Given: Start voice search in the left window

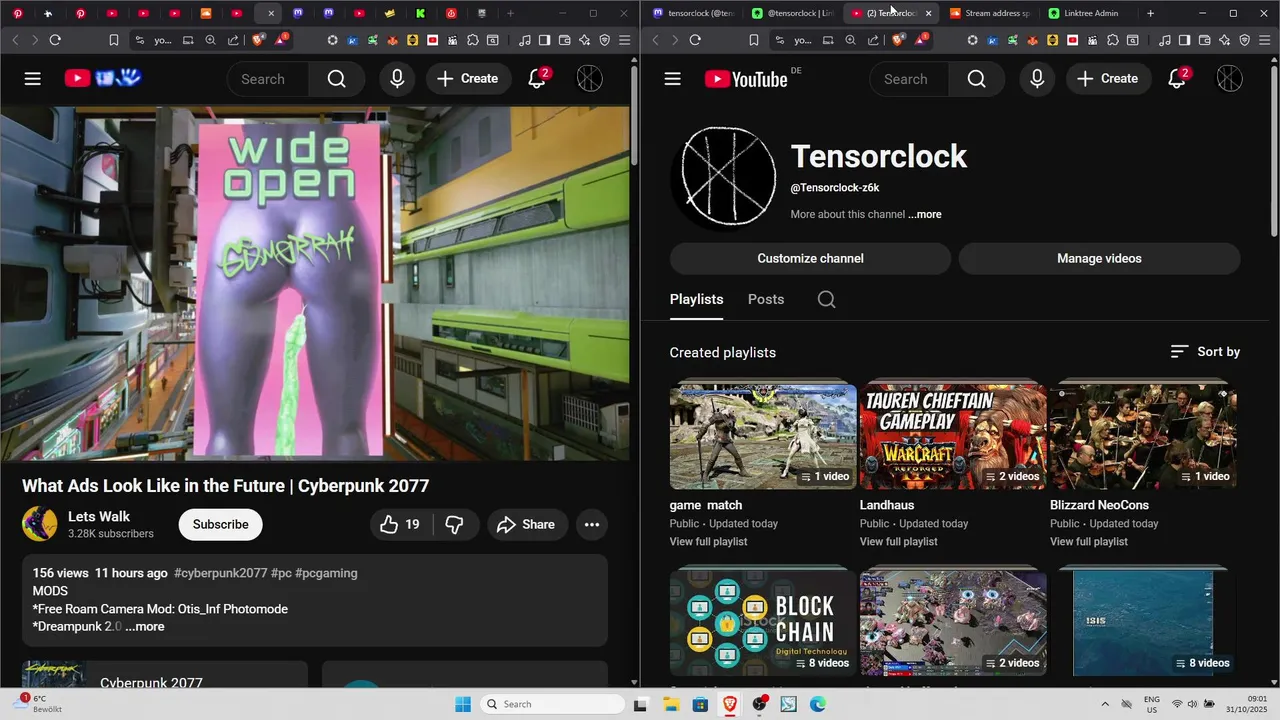Looking at the screenshot, I should (x=397, y=79).
